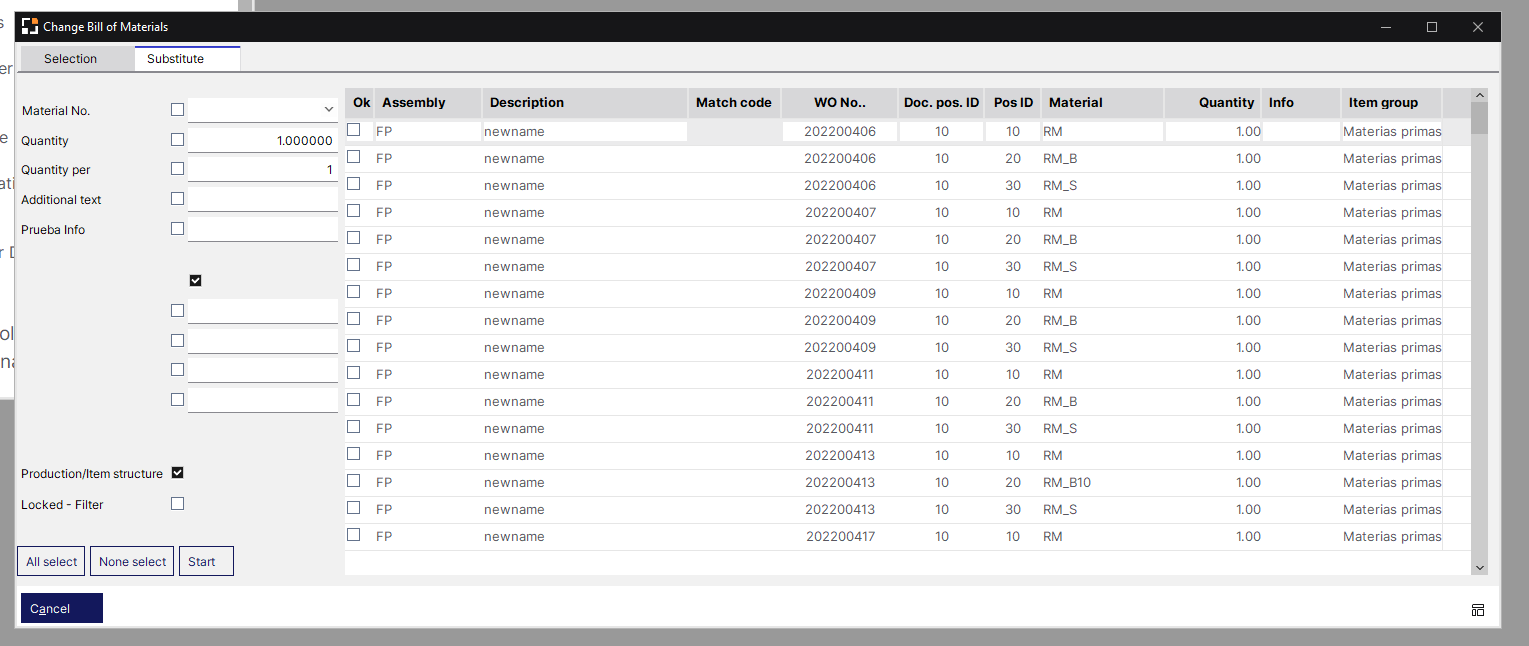Image resolution: width=1529 pixels, height=646 pixels.
Task: Click the layout icon in bottom-right corner
Action: [x=1477, y=610]
